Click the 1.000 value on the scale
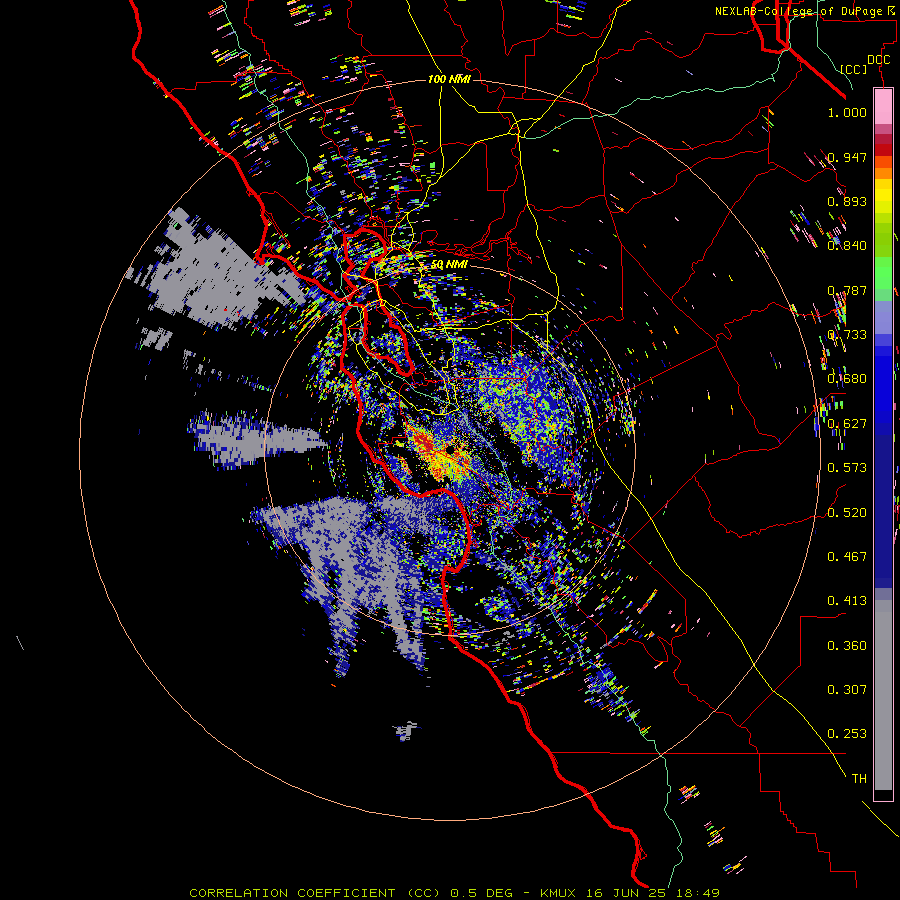This screenshot has height=900, width=900. pos(847,112)
